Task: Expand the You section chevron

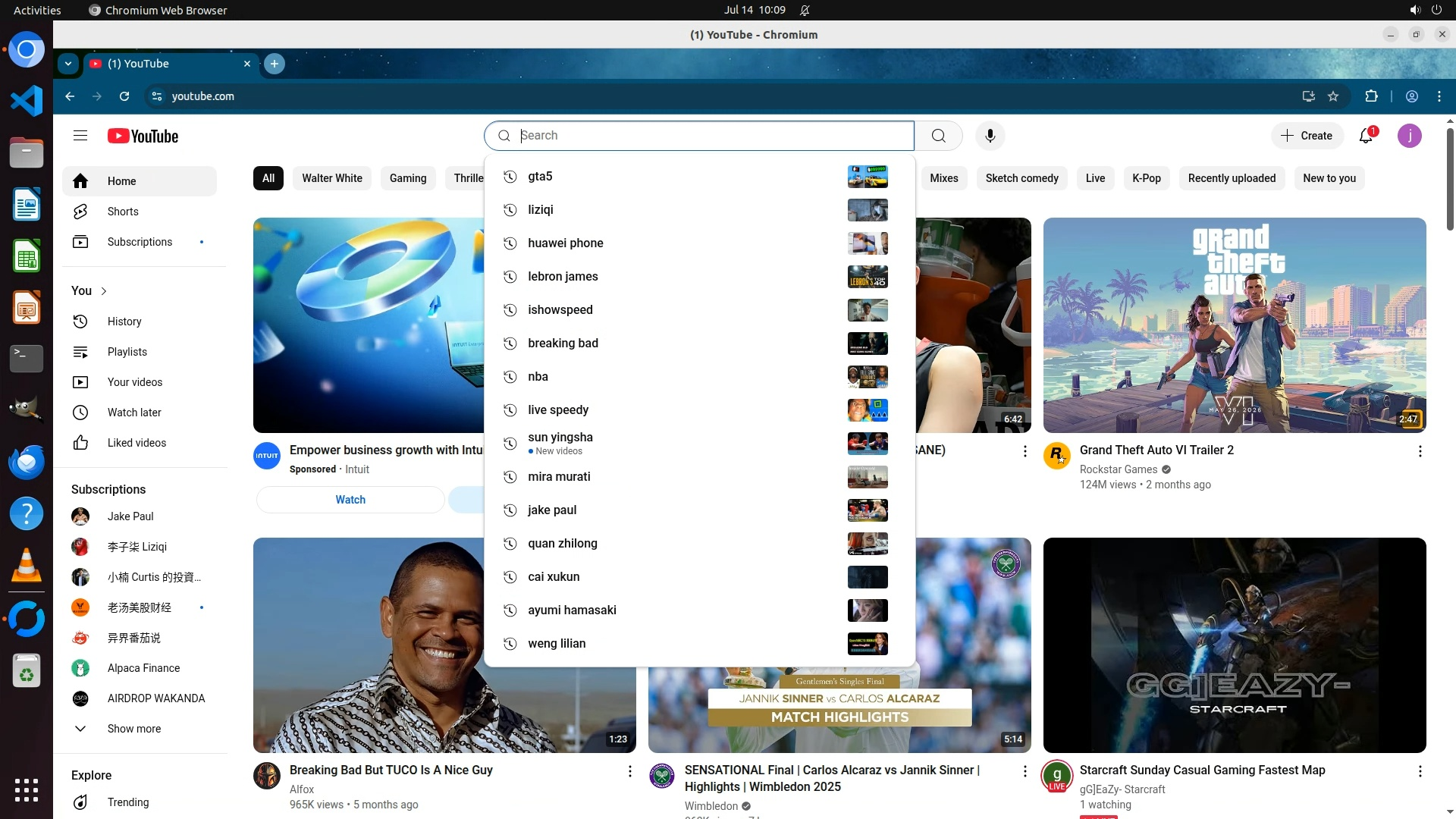Action: [x=104, y=291]
